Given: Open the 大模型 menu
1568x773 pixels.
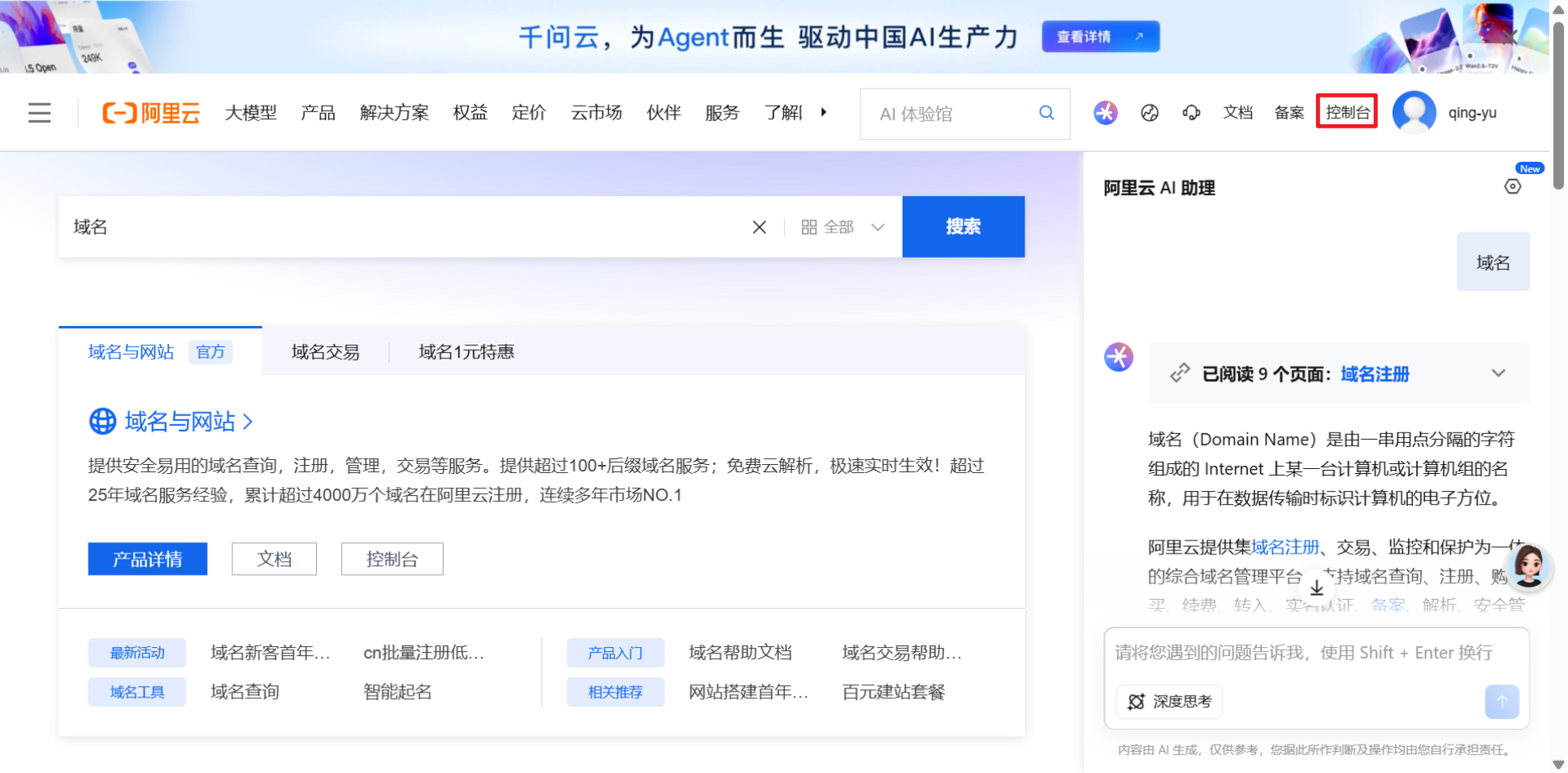Looking at the screenshot, I should (x=251, y=113).
